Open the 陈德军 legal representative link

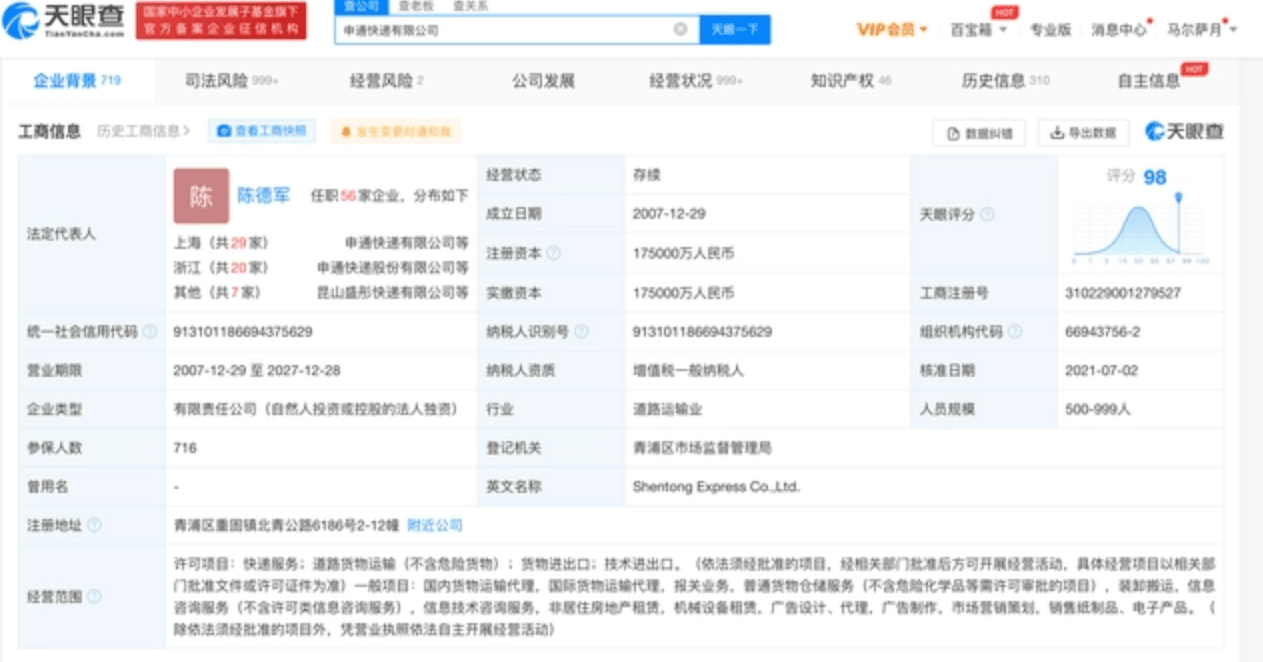tap(264, 196)
